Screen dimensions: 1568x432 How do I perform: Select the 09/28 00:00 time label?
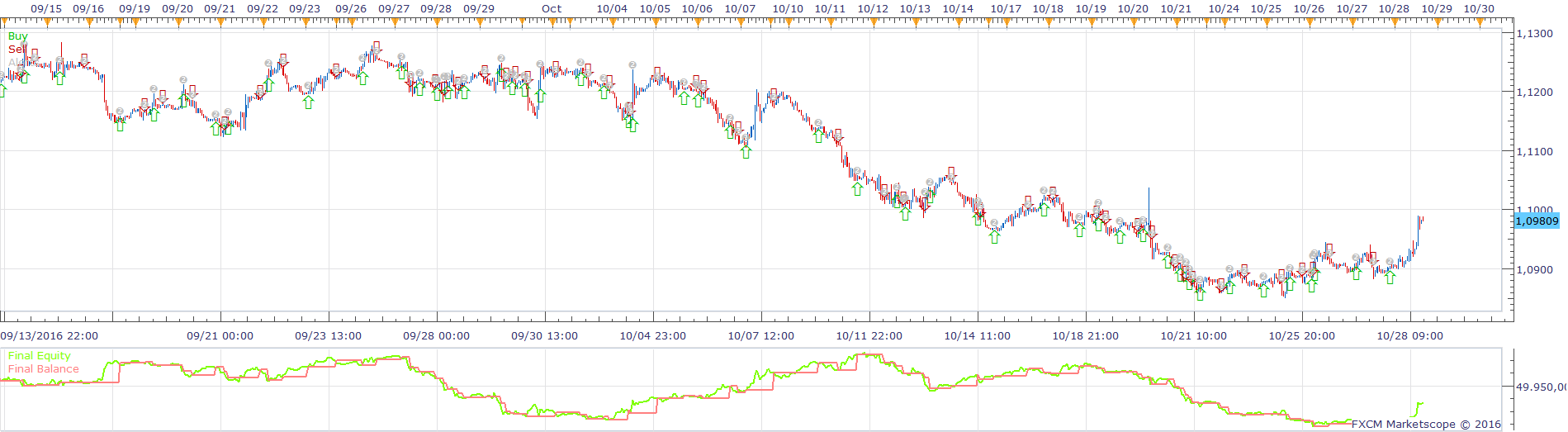pos(437,336)
